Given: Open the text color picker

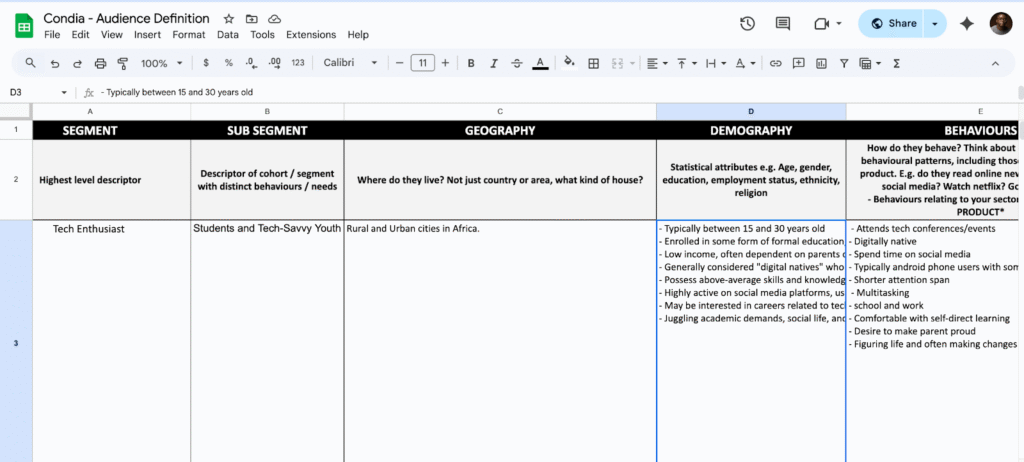Looking at the screenshot, I should point(540,63).
